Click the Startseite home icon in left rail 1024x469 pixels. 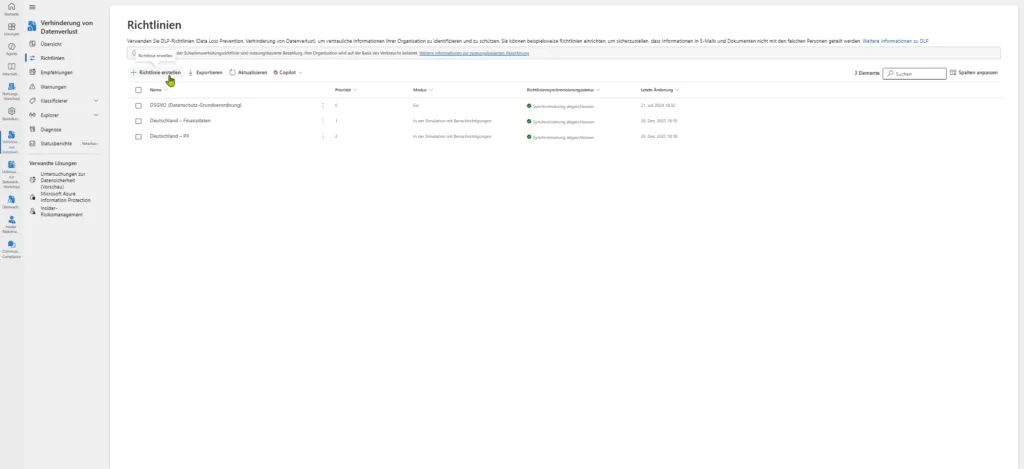(11, 9)
